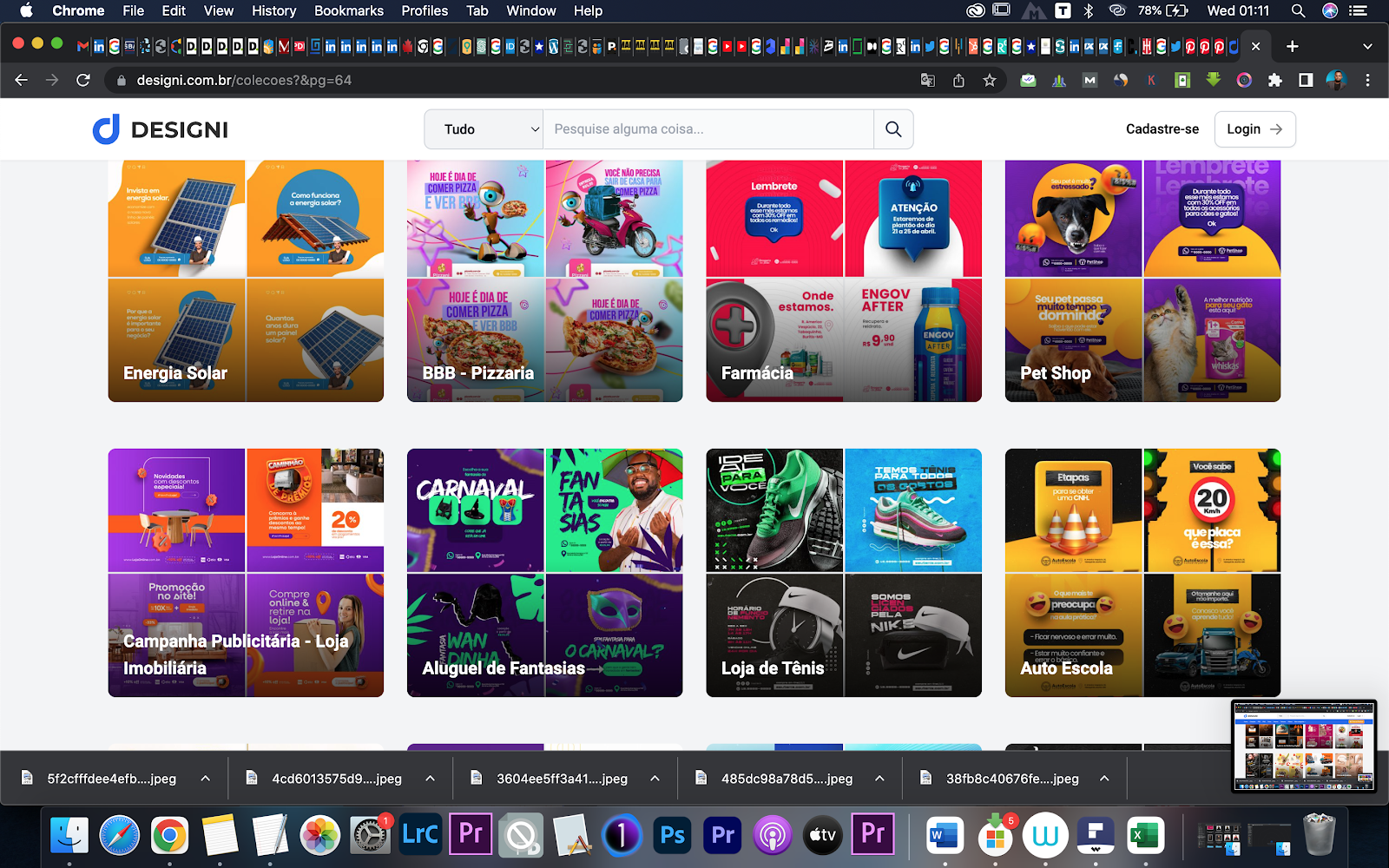Click the screenshot preview thumbnail
The width and height of the screenshot is (1389, 868).
[1304, 746]
